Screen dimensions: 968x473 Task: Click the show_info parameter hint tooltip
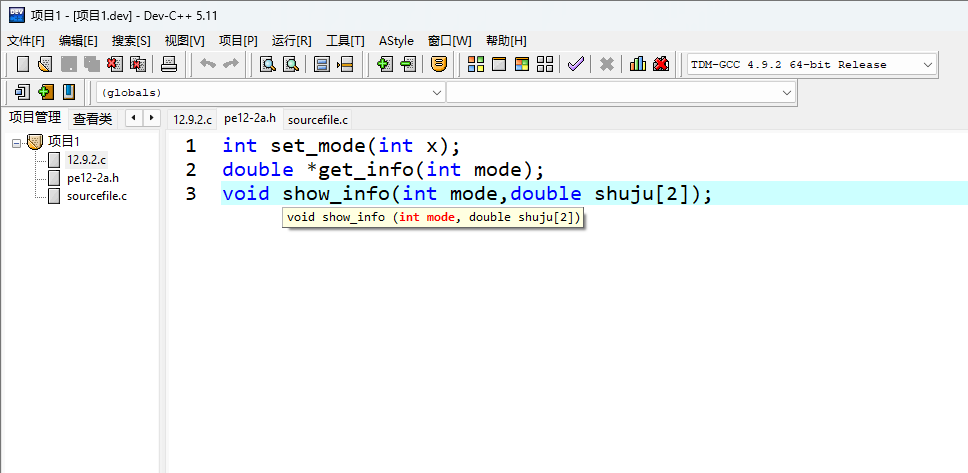pos(433,217)
